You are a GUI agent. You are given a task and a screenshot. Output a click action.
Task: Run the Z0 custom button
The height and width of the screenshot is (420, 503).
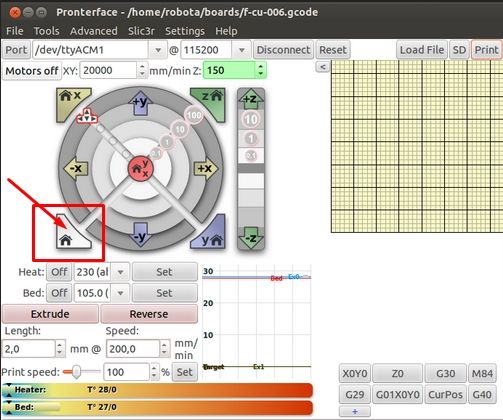[397, 373]
